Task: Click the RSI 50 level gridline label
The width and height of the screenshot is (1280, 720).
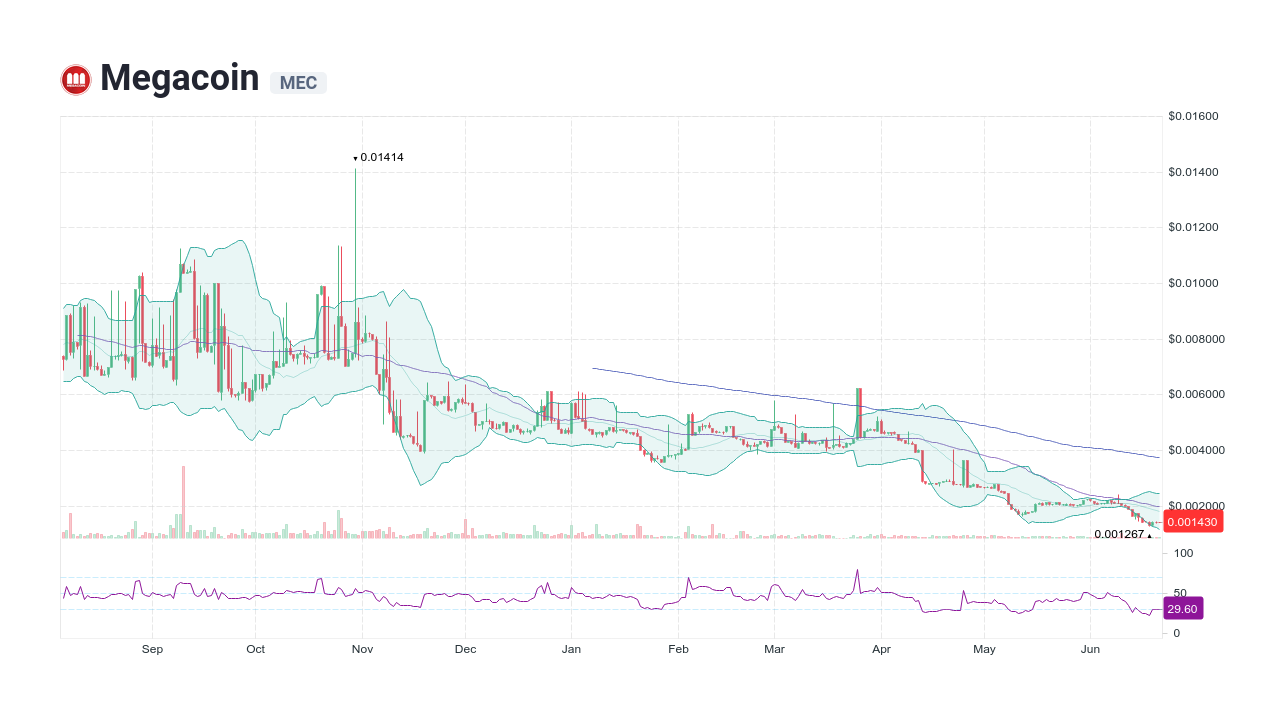Action: click(1182, 590)
